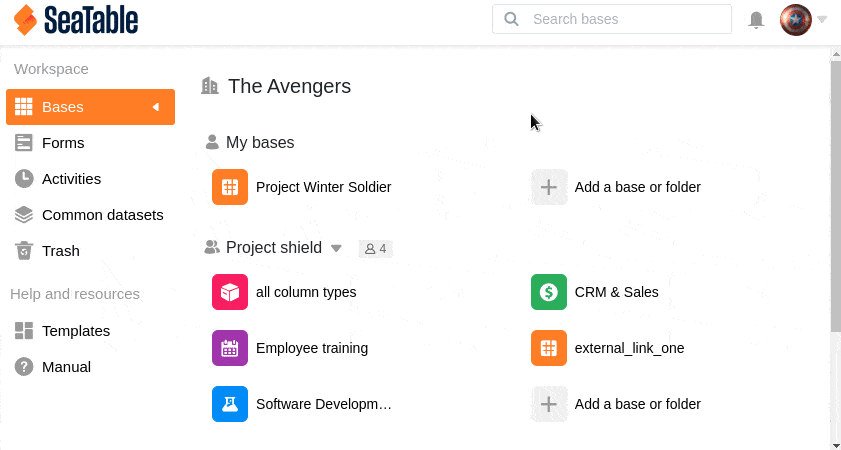Click the CRM & Sales dollar icon

(548, 292)
